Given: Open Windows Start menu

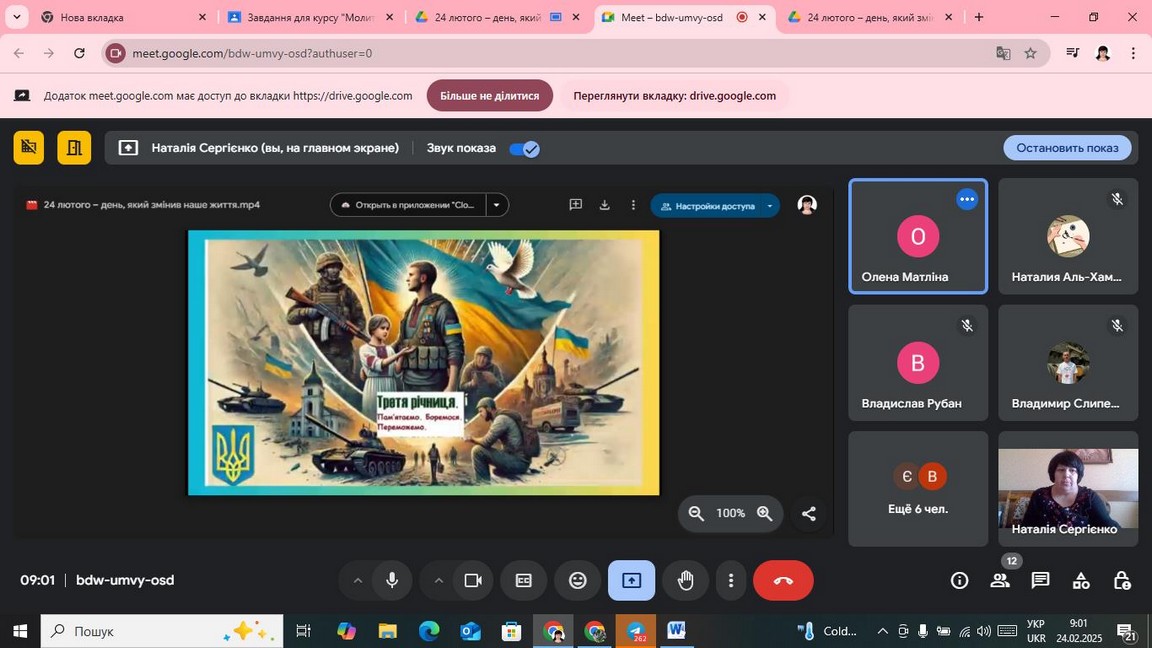Looking at the screenshot, I should 20,630.
